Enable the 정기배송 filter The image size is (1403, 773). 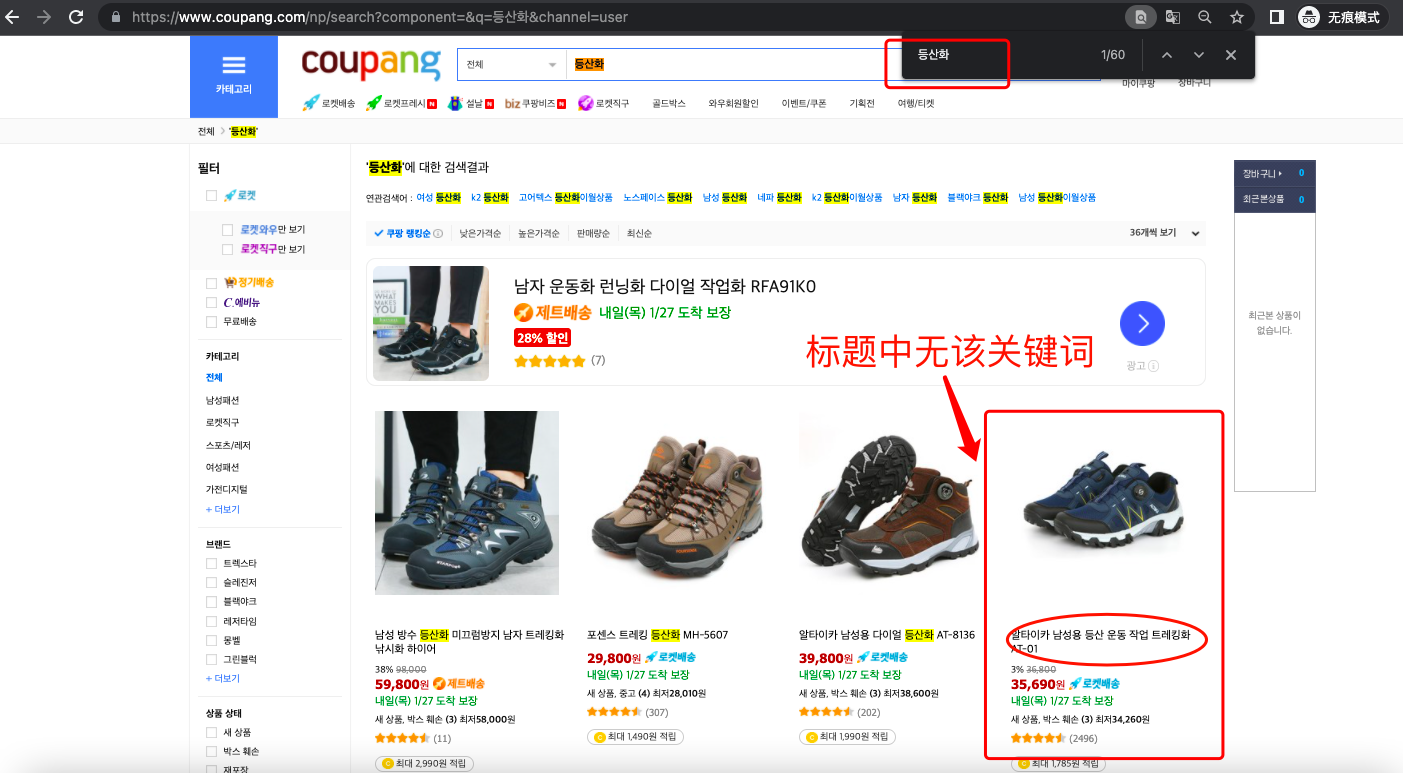211,283
